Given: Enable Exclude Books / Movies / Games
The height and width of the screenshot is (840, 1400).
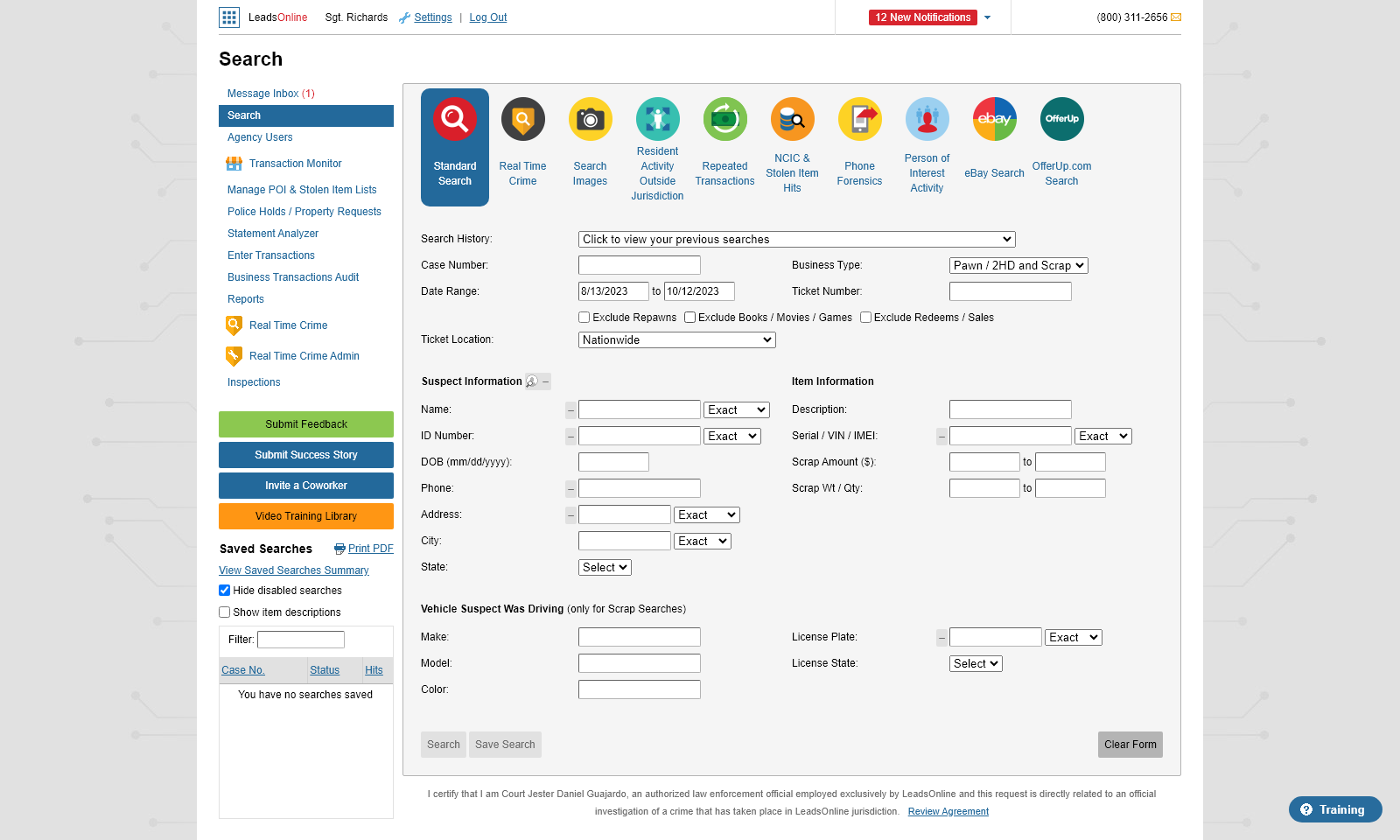Looking at the screenshot, I should (x=689, y=317).
